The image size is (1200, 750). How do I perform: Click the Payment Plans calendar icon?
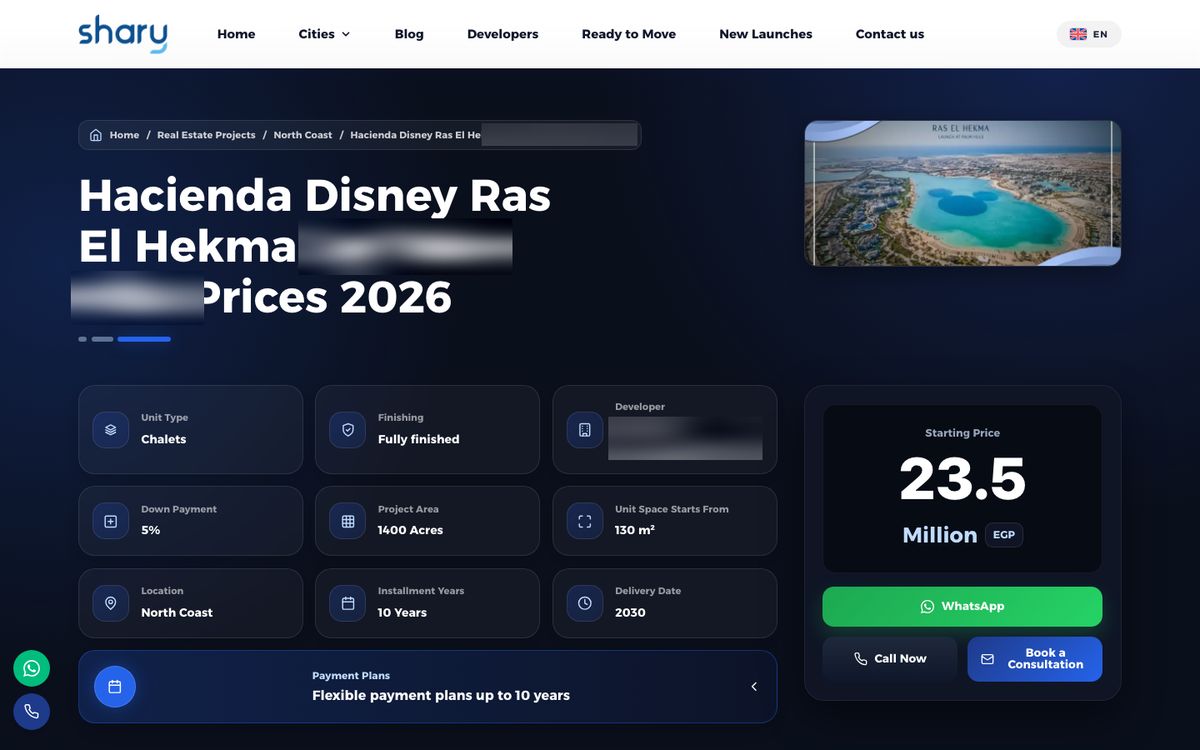[115, 687]
